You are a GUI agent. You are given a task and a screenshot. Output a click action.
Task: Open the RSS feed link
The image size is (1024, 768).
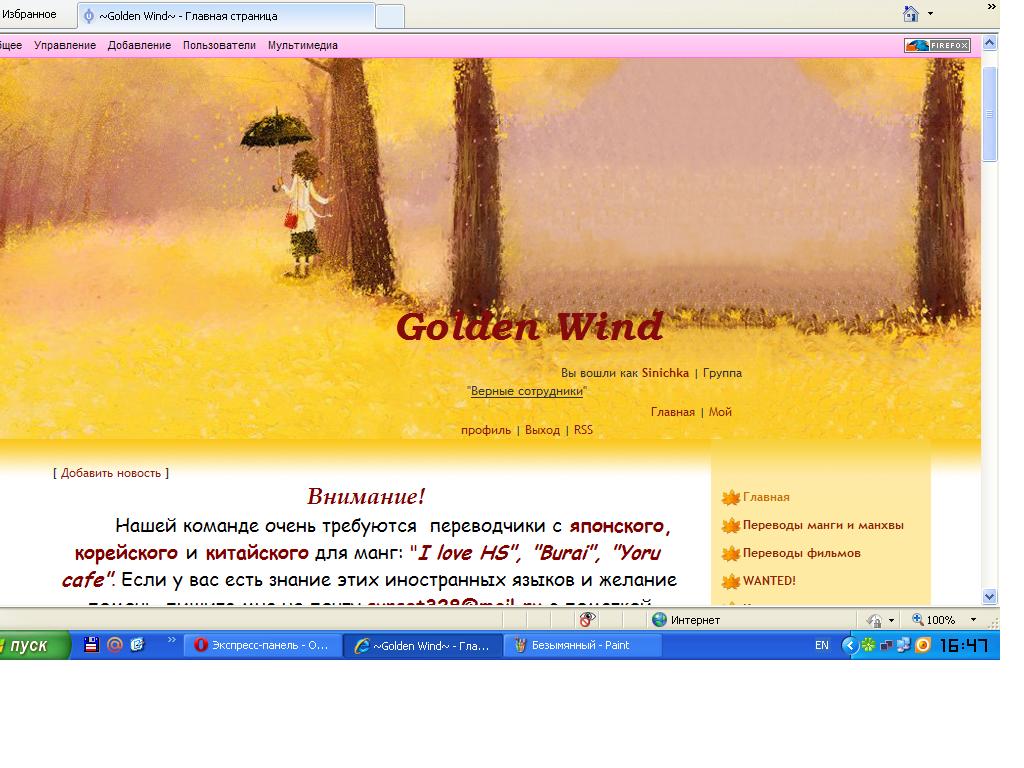click(x=583, y=430)
